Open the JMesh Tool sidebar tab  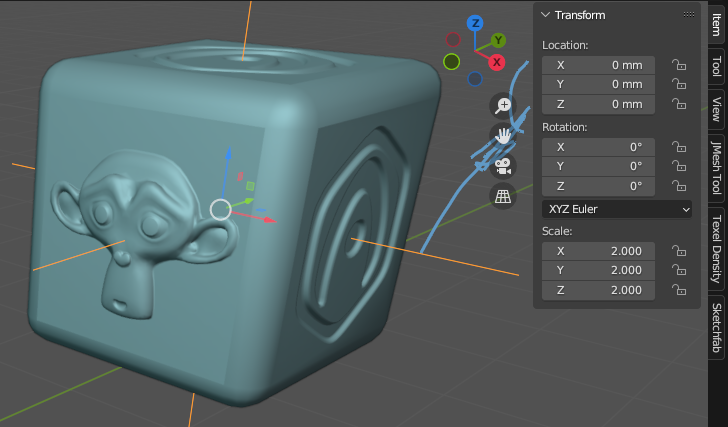pos(716,168)
